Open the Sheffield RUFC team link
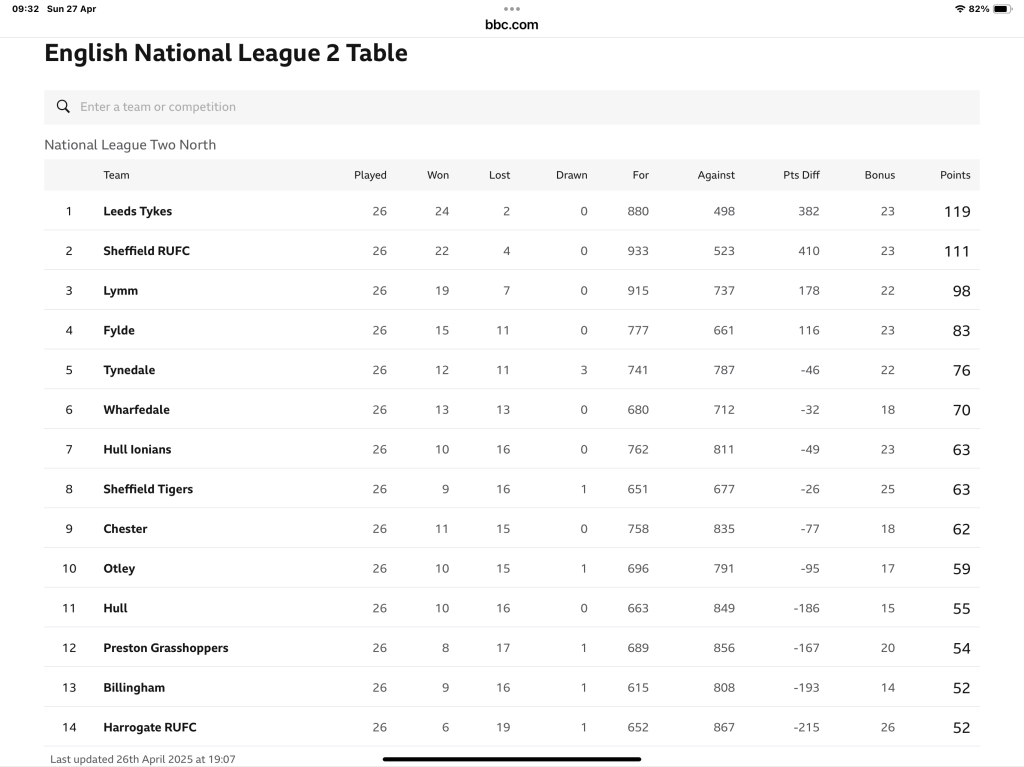This screenshot has width=1024, height=767. 146,251
